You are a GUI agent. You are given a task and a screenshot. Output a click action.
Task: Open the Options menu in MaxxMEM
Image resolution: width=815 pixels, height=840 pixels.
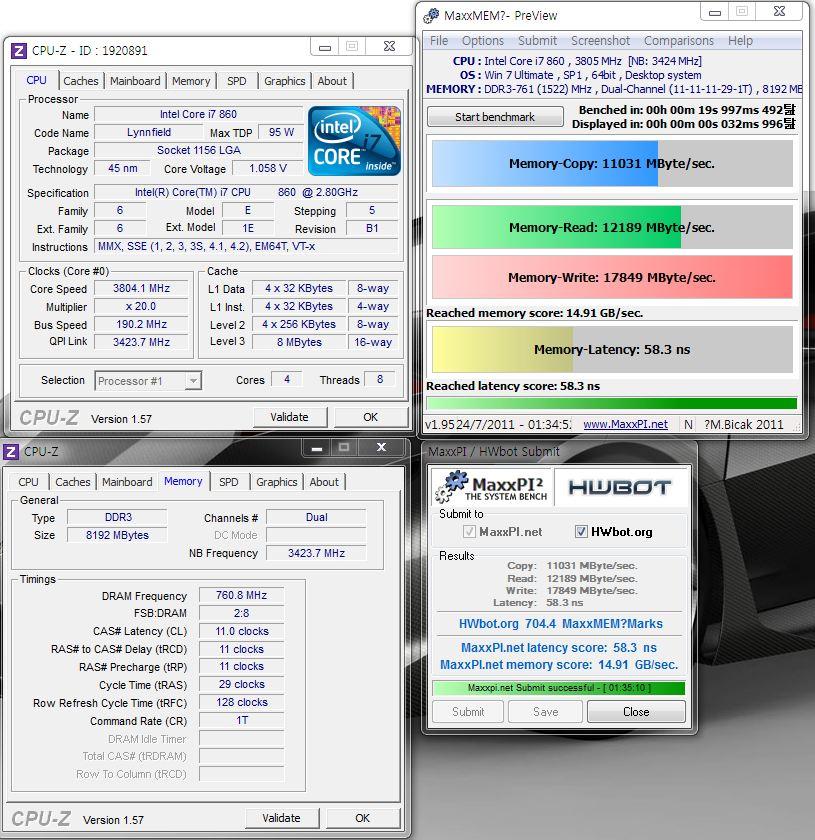[483, 41]
